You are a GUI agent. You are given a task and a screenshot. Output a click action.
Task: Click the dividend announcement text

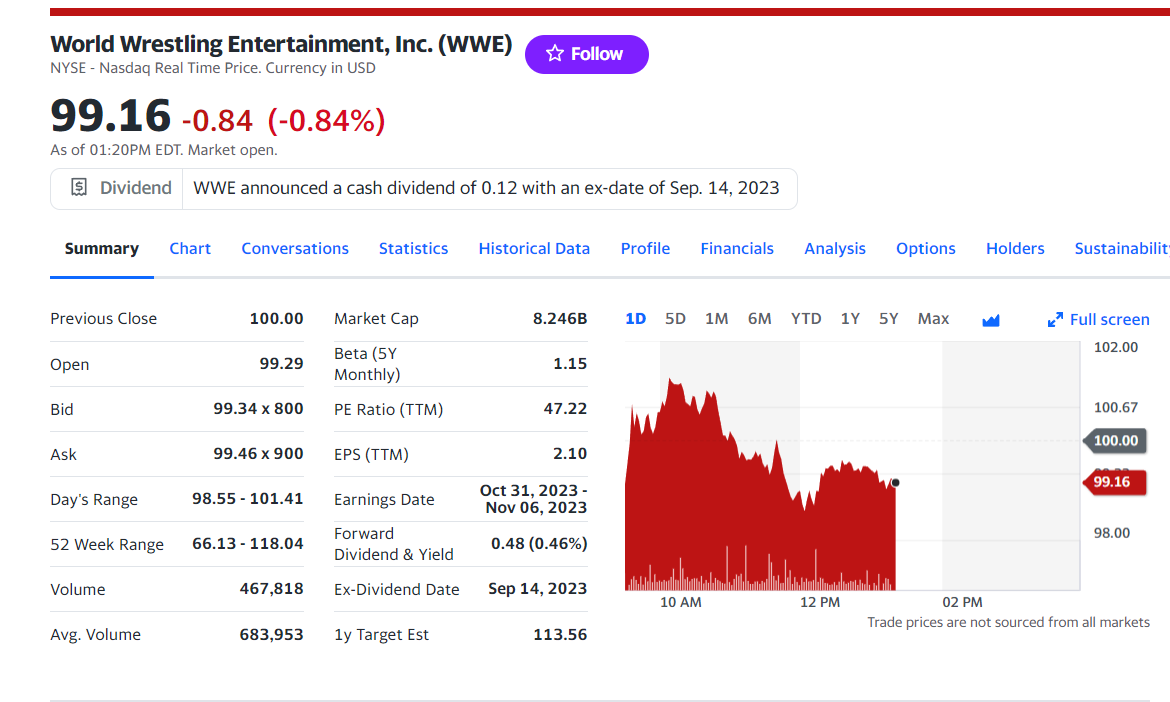click(x=487, y=188)
